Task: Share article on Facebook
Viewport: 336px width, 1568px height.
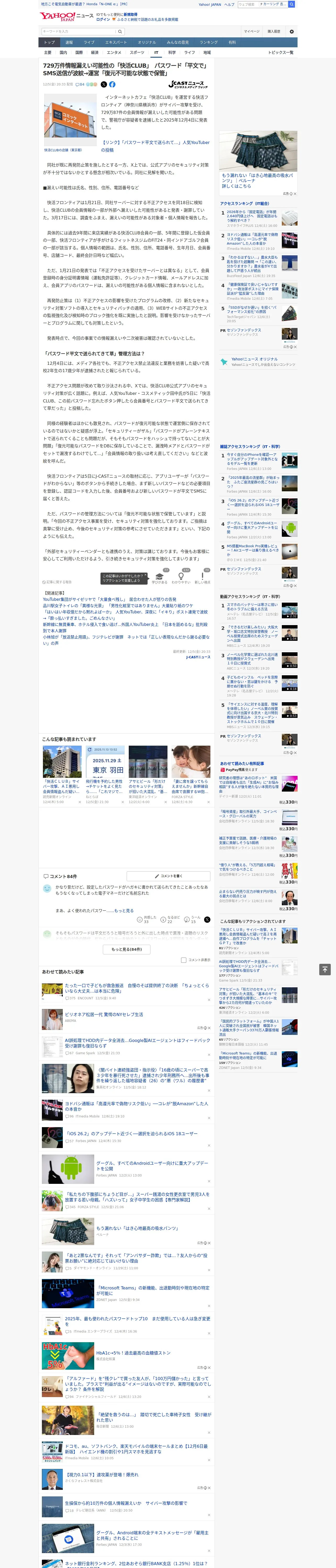Action: click(112, 85)
